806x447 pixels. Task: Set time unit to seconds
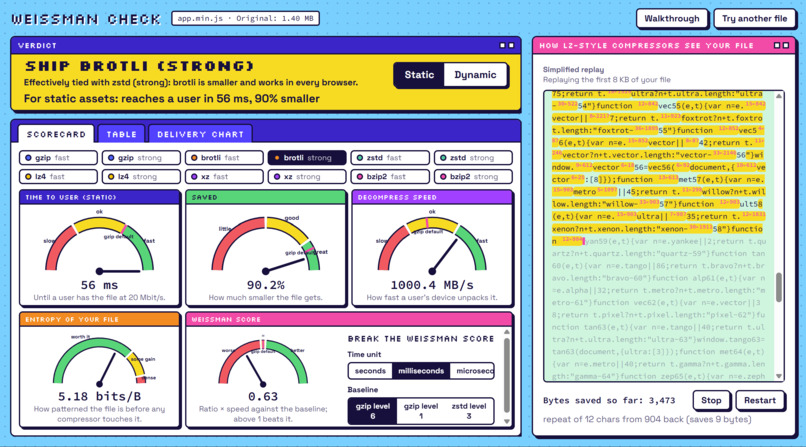[370, 371]
